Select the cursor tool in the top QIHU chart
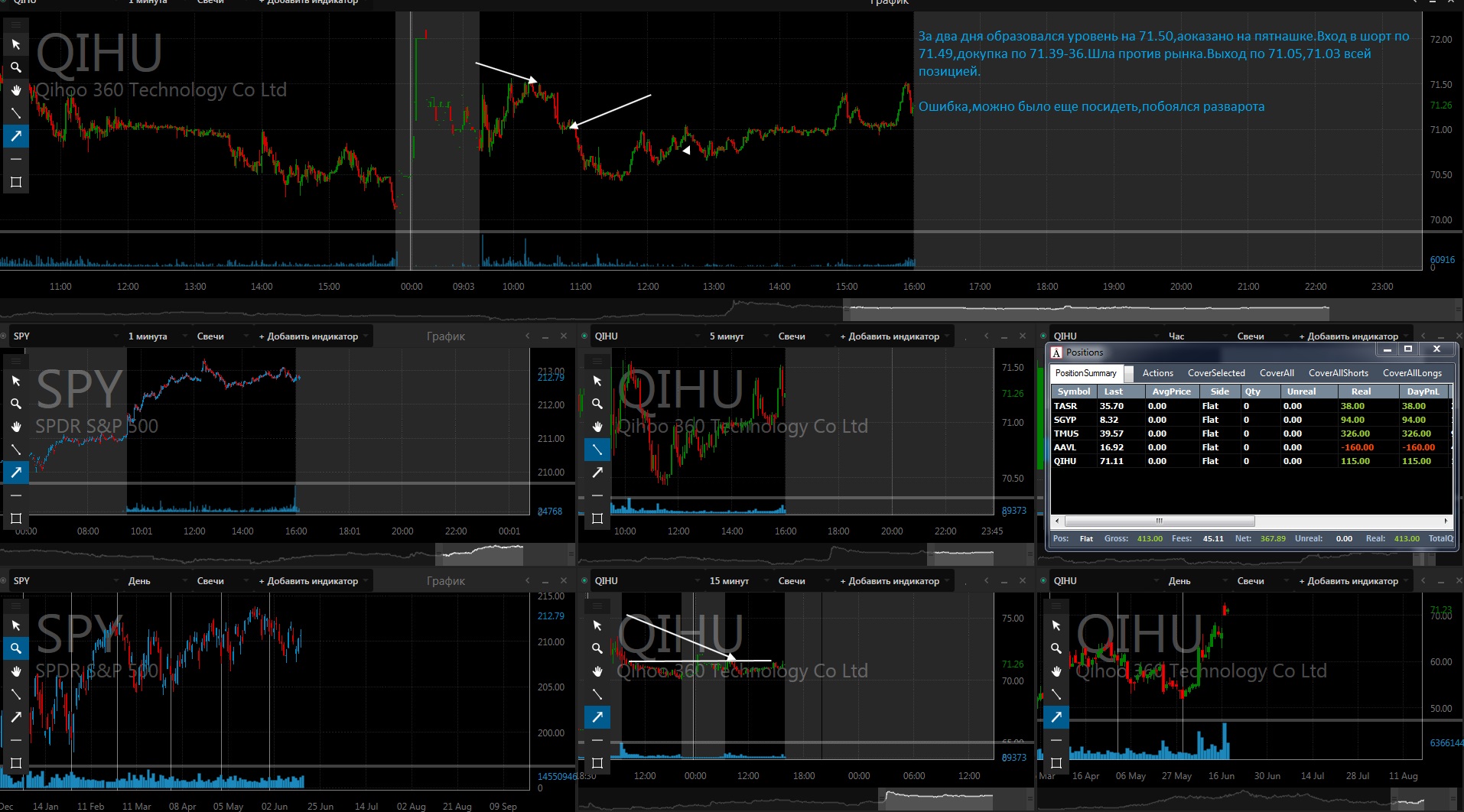Viewport: 1464px width, 812px height. pos(15,44)
